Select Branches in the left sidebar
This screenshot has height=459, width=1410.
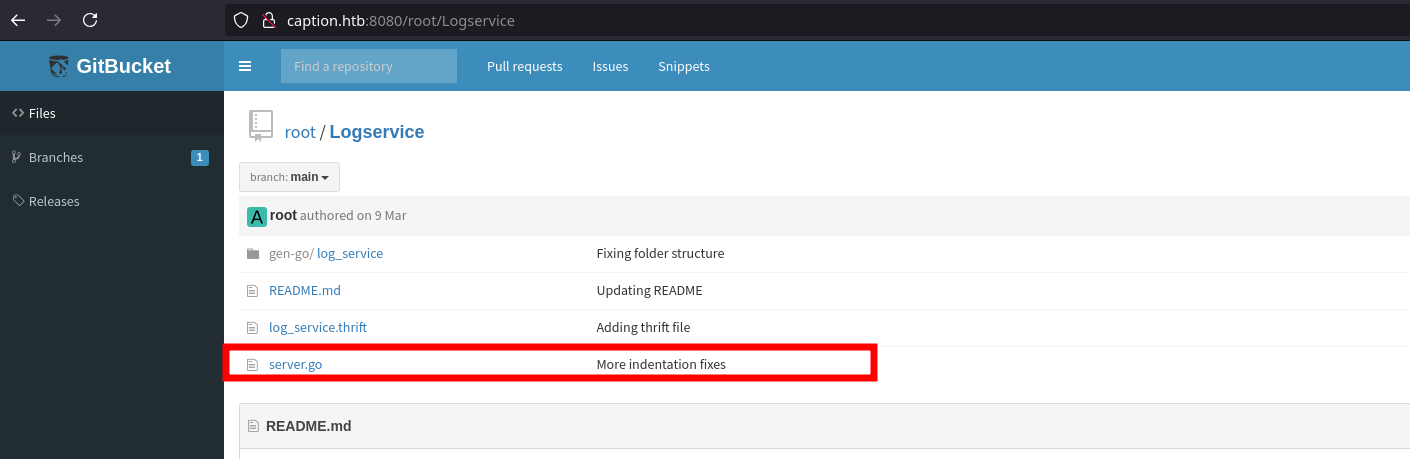(56, 157)
